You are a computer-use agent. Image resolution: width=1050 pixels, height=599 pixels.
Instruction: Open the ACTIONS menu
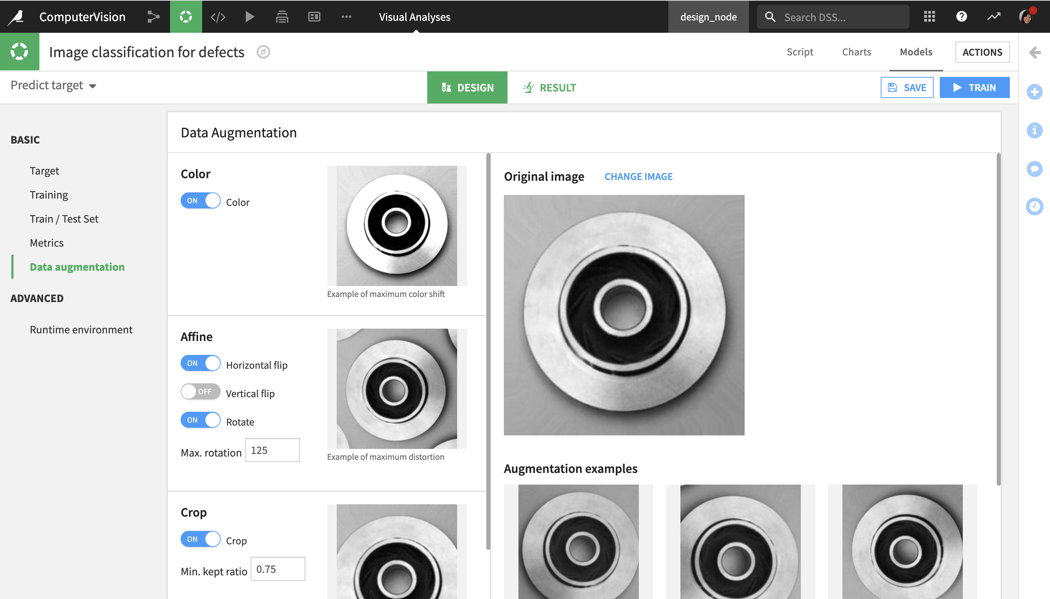click(x=982, y=52)
